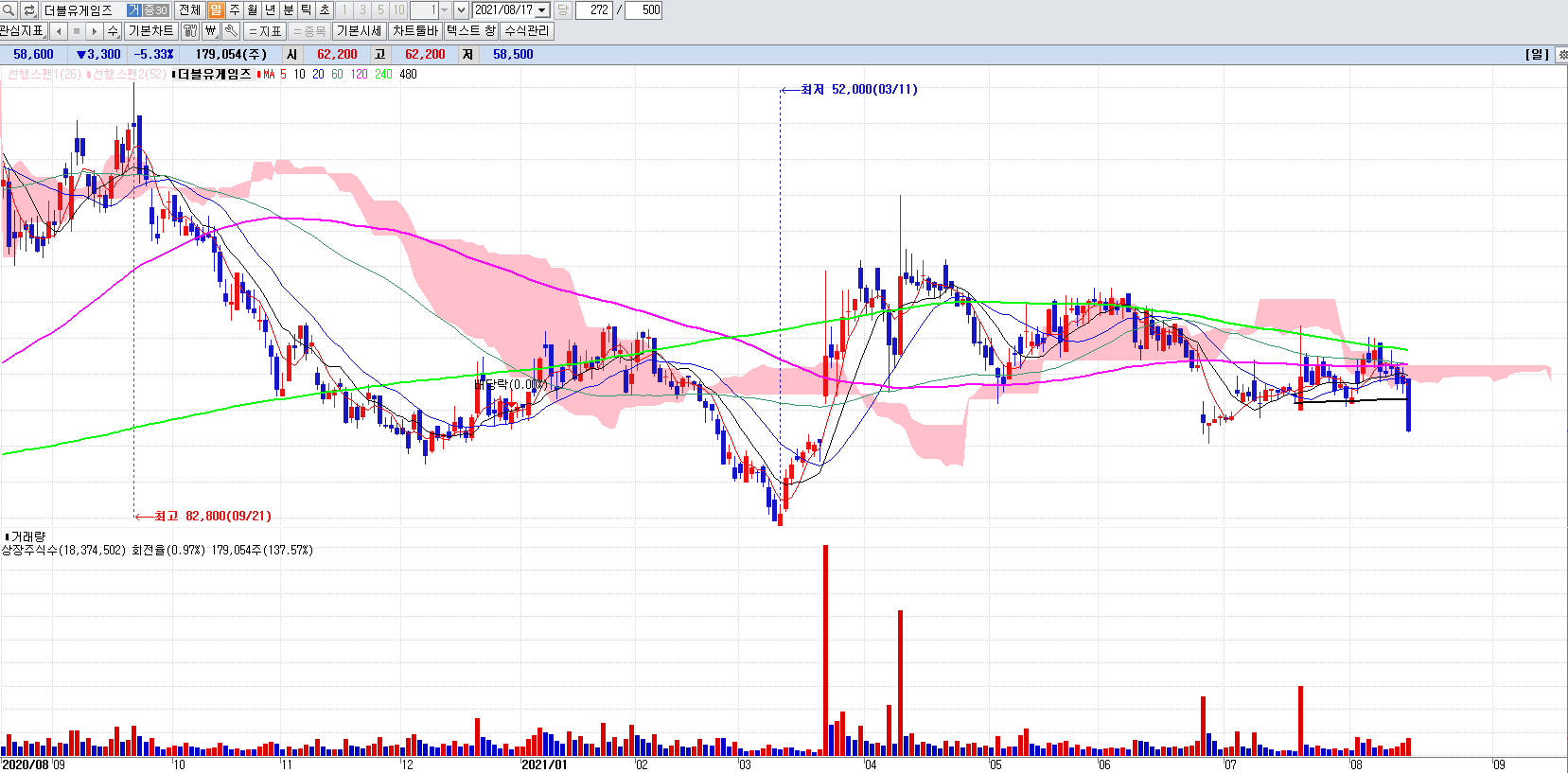This screenshot has width=1568, height=773.
Task: Click the 선행스팬1(26) legend label
Action: point(44,74)
